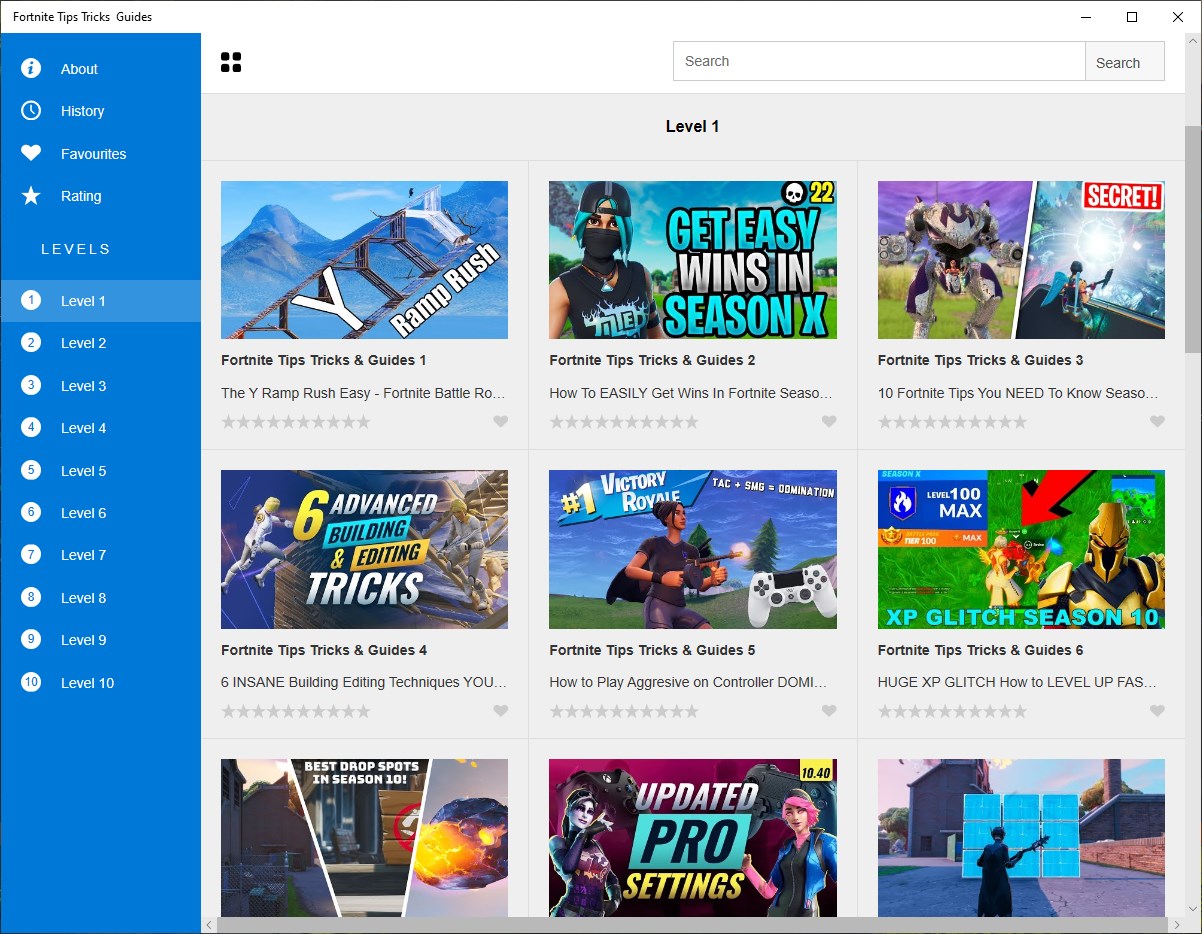1202x934 pixels.
Task: Open the 6 INSANE Building Editing Techniques text
Action: click(364, 682)
